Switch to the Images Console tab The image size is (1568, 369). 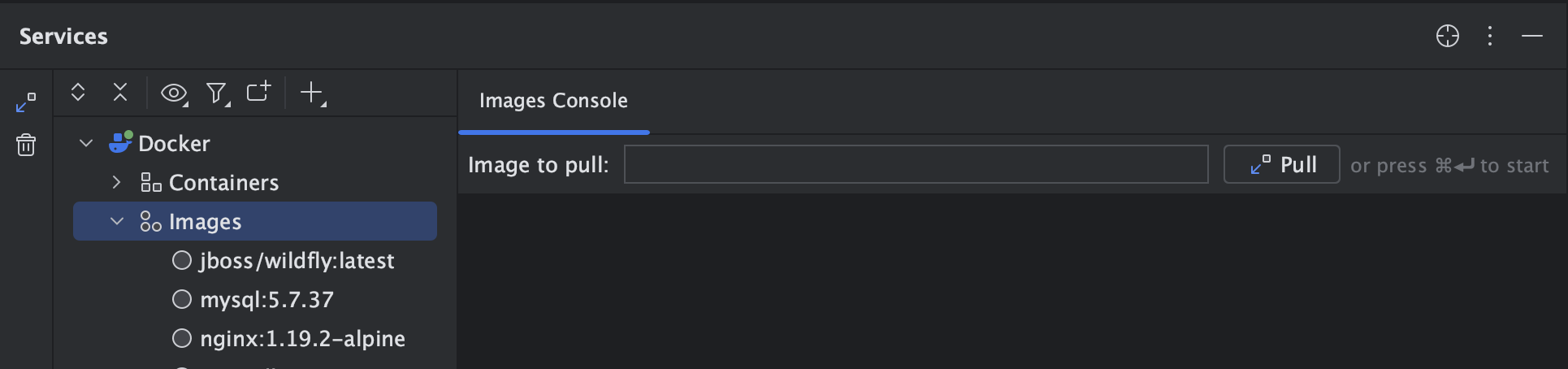click(553, 101)
